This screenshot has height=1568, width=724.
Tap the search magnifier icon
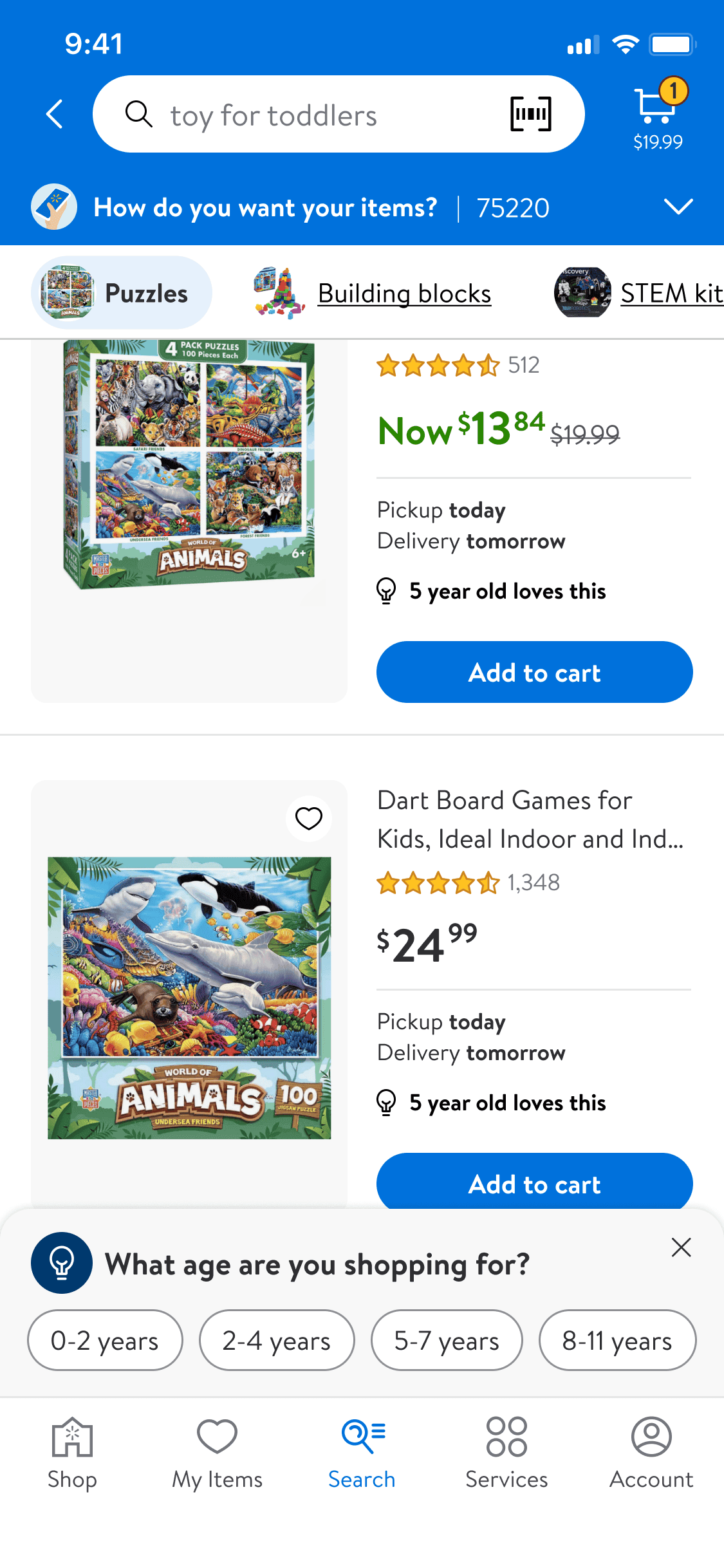click(x=139, y=115)
